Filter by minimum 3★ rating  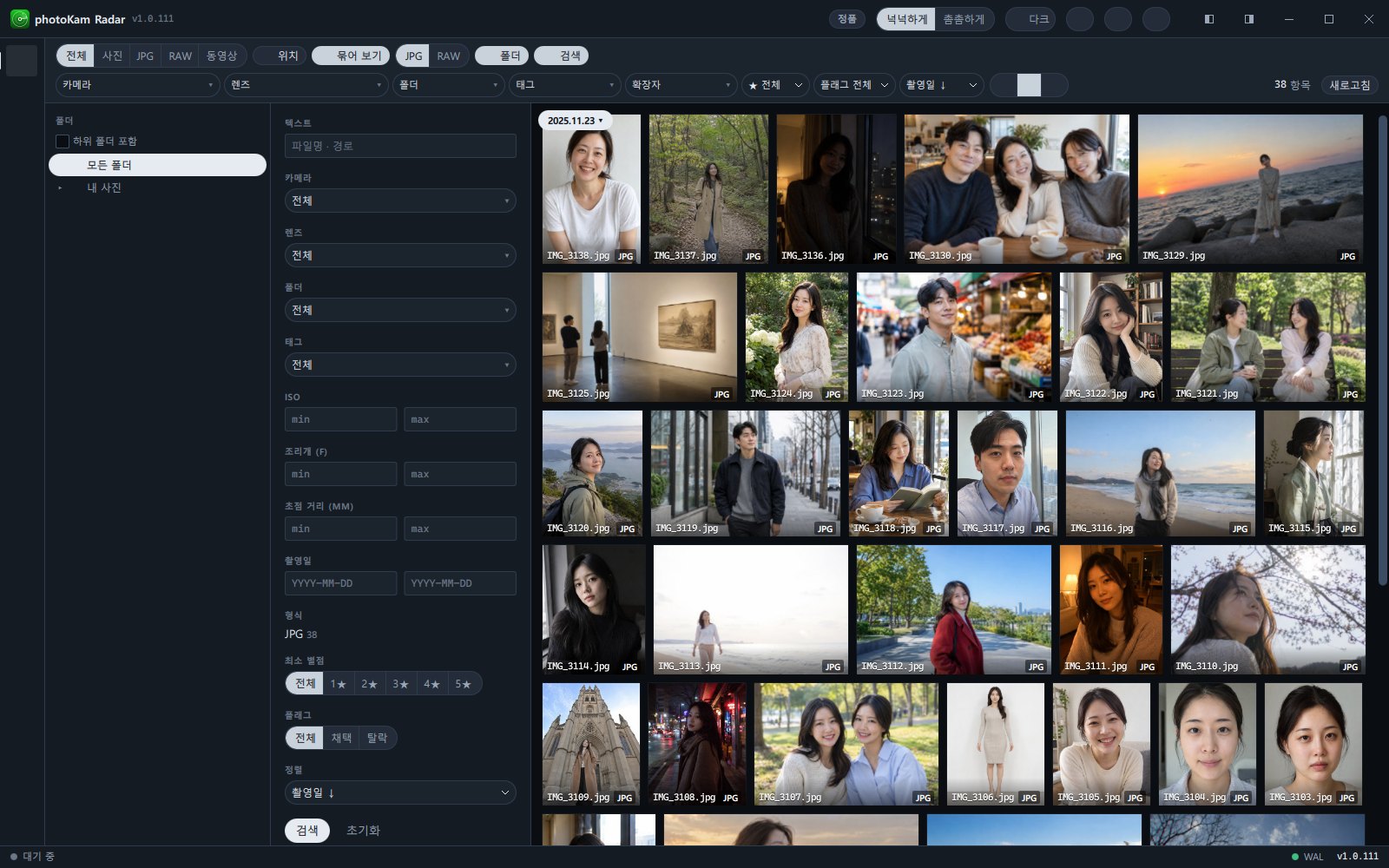(x=400, y=684)
